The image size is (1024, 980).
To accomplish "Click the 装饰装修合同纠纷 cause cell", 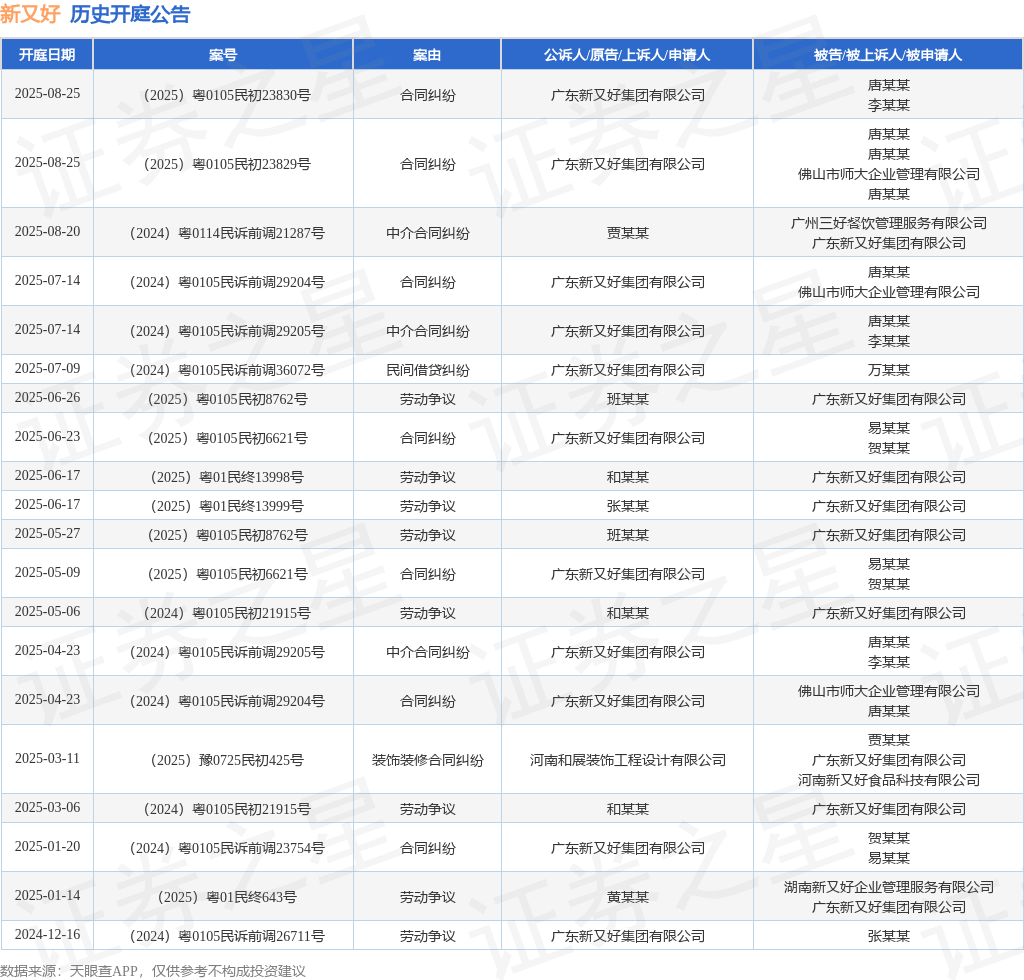I will [428, 760].
